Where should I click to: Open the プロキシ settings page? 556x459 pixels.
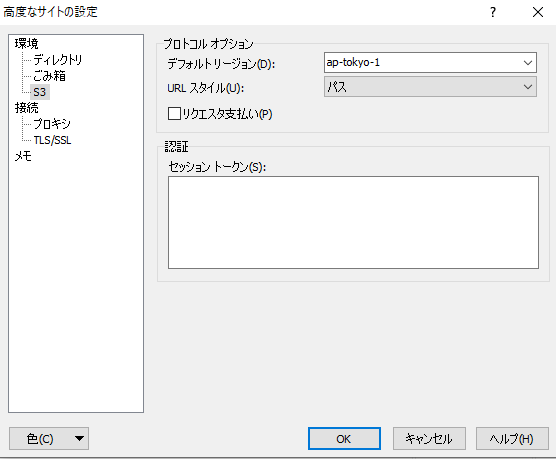tap(52, 124)
